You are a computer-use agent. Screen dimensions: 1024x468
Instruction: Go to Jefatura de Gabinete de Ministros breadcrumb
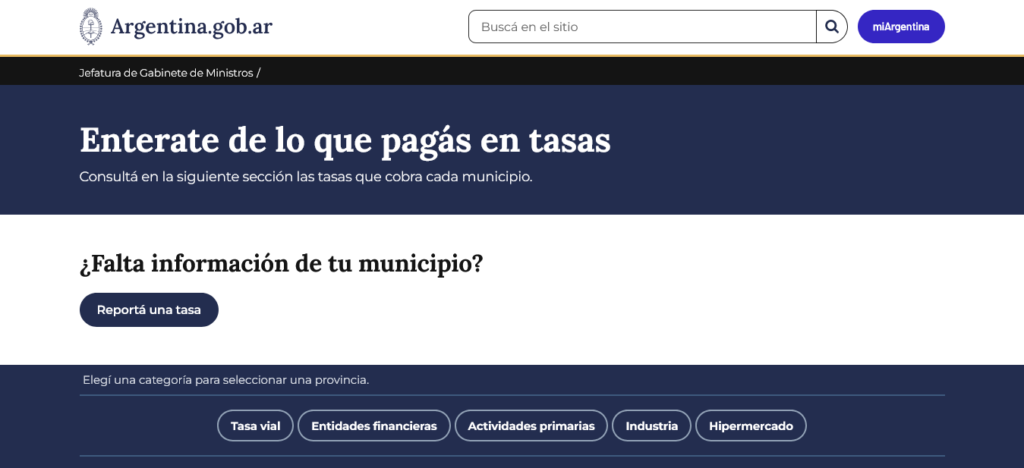pos(166,72)
